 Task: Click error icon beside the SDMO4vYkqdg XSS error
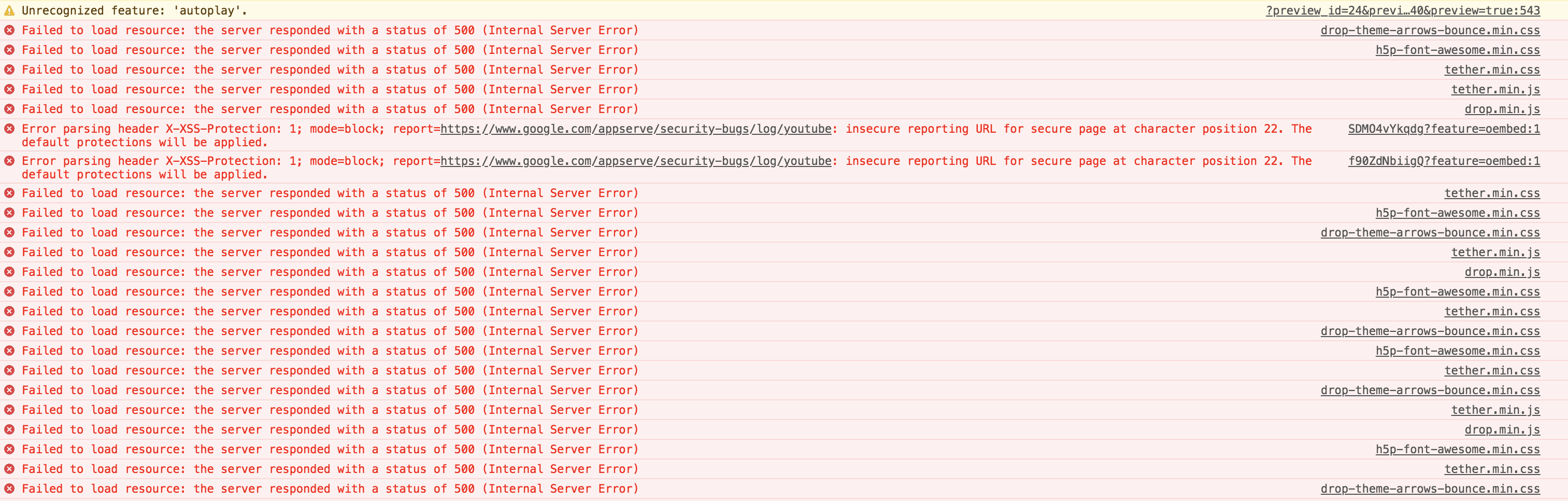(9, 129)
